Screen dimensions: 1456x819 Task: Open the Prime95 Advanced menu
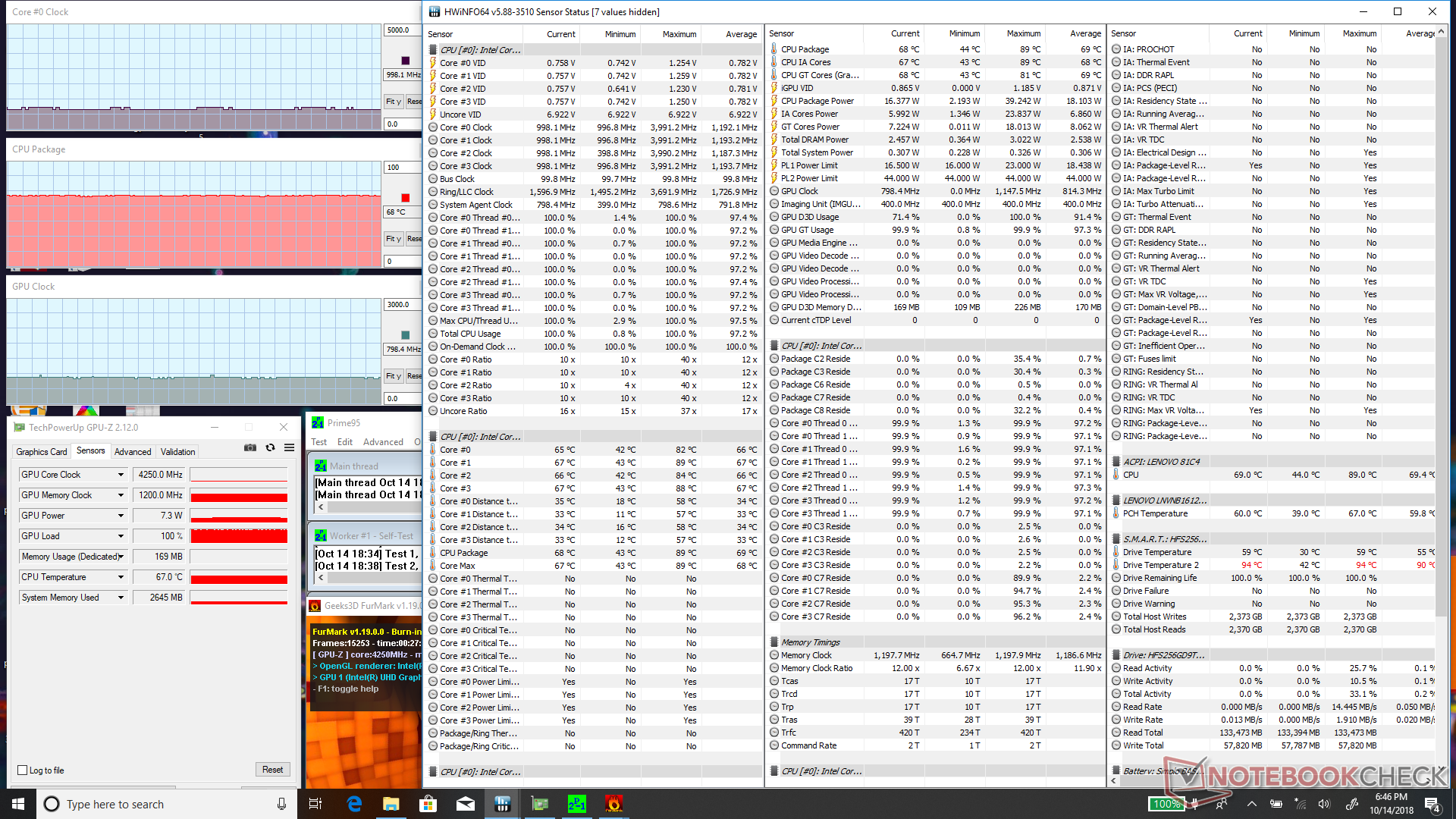pyautogui.click(x=383, y=442)
